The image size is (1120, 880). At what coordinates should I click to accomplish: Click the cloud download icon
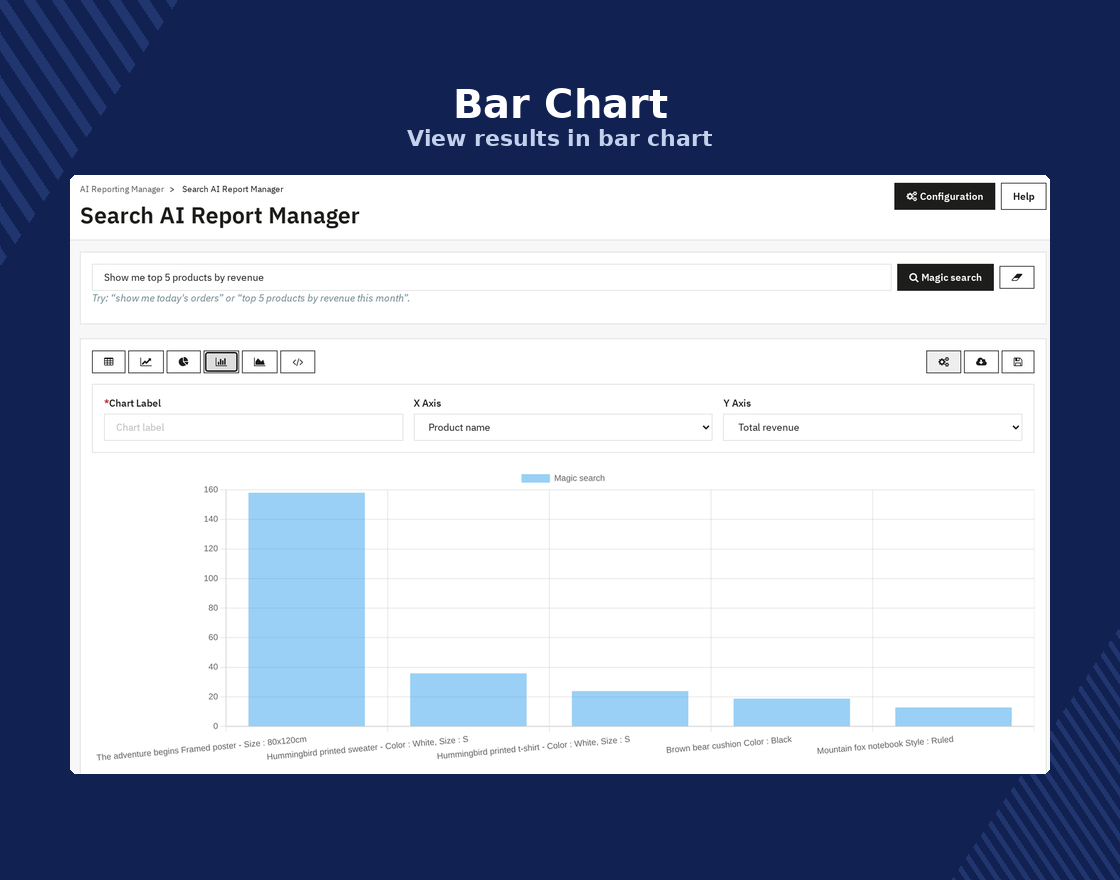click(x=981, y=362)
